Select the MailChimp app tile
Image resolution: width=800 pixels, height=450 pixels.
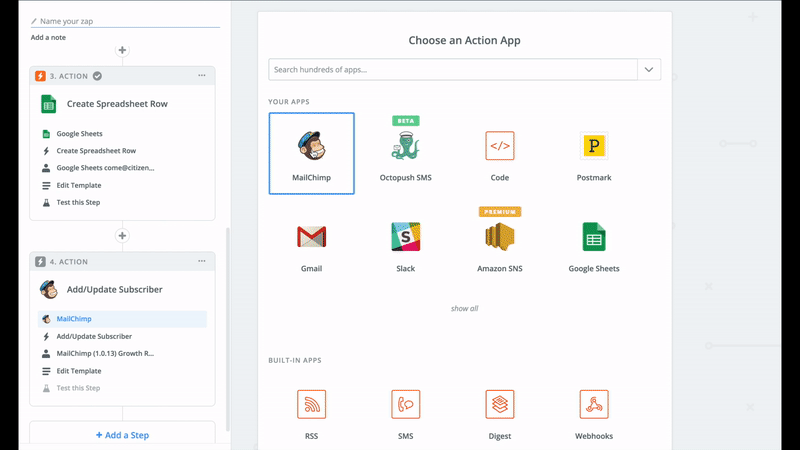point(311,154)
